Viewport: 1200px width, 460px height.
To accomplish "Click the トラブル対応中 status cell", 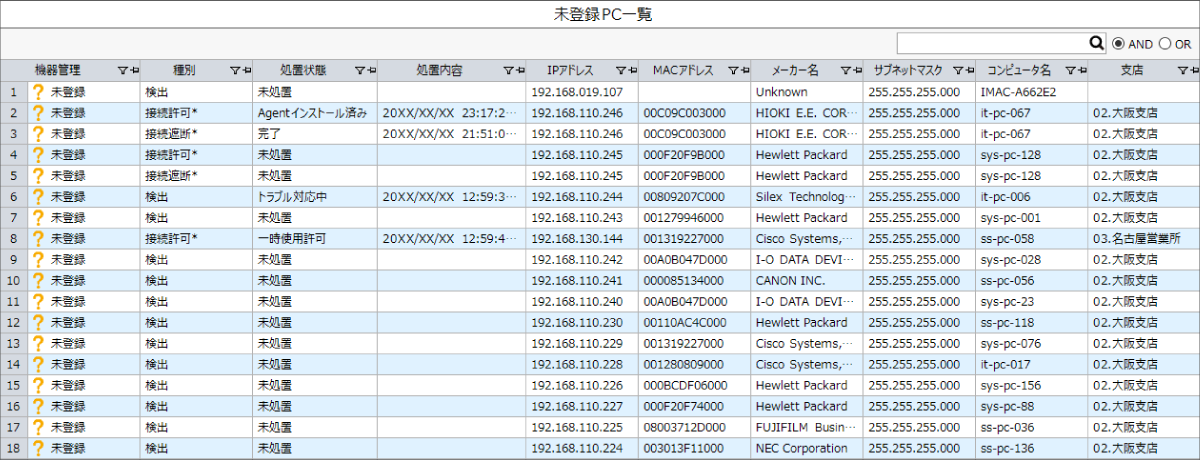I will tap(315, 196).
